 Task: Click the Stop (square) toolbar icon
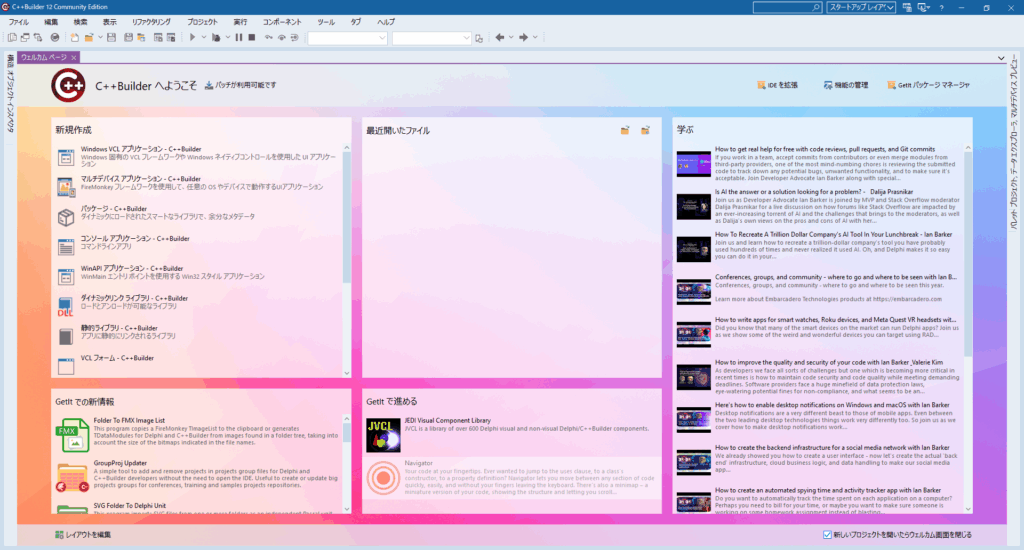pos(251,37)
